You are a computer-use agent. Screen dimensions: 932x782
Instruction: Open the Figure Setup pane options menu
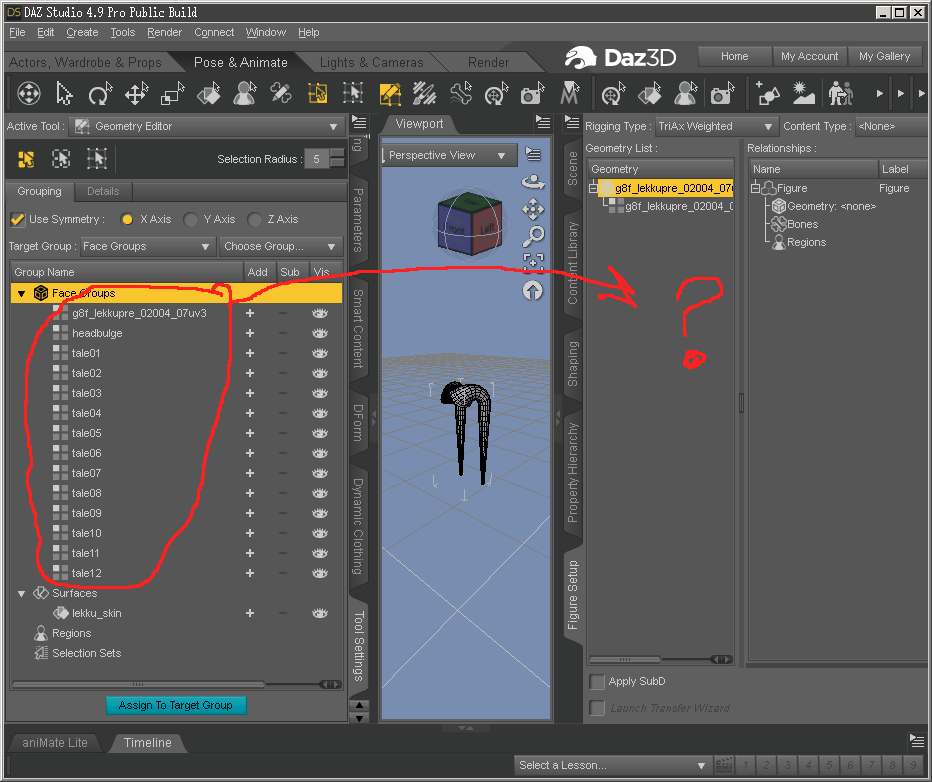click(572, 123)
